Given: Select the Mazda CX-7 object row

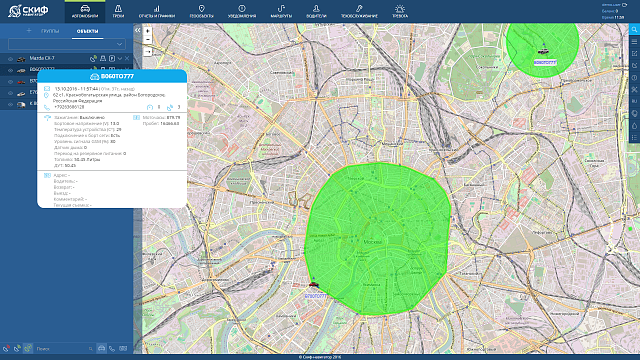Looking at the screenshot, I should click(x=67, y=59).
